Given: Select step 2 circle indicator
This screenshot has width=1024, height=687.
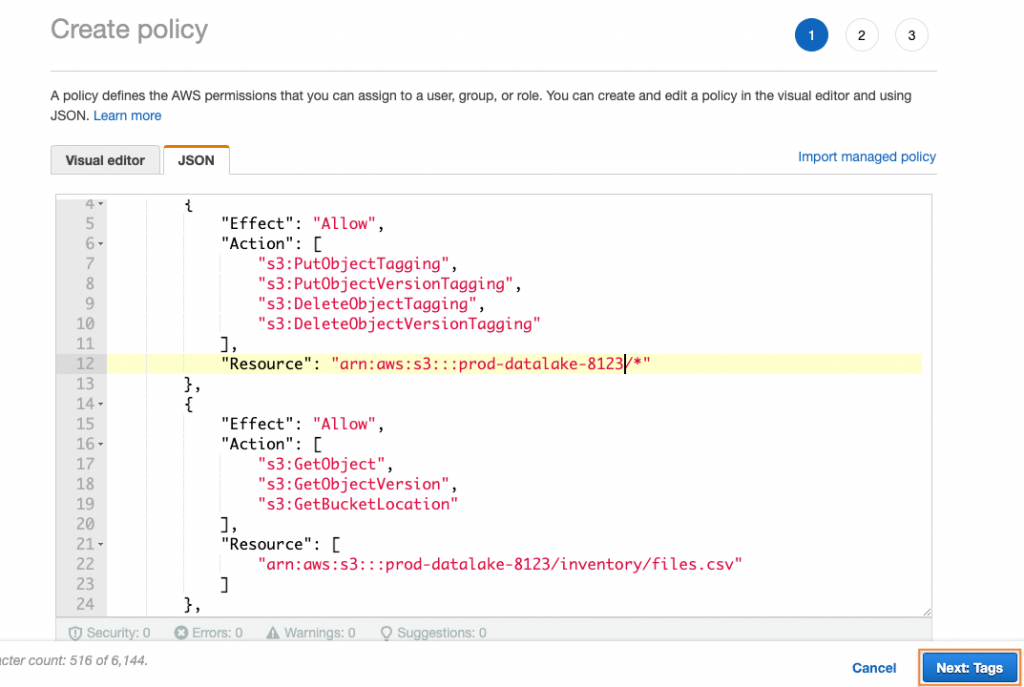Looking at the screenshot, I should click(861, 35).
